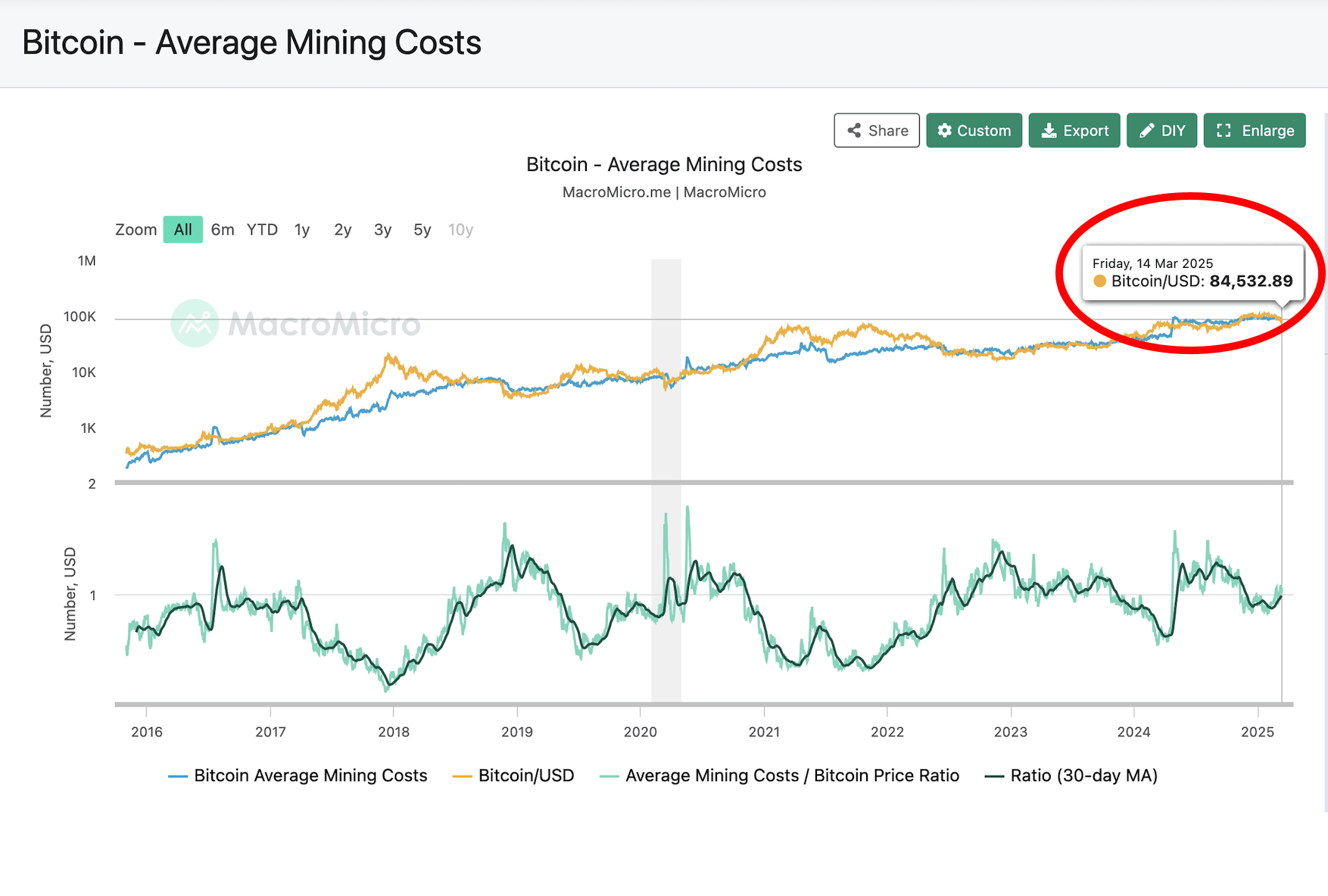The image size is (1328, 896).
Task: Toggle Bitcoin Average Mining Costs series
Action: (x=298, y=776)
